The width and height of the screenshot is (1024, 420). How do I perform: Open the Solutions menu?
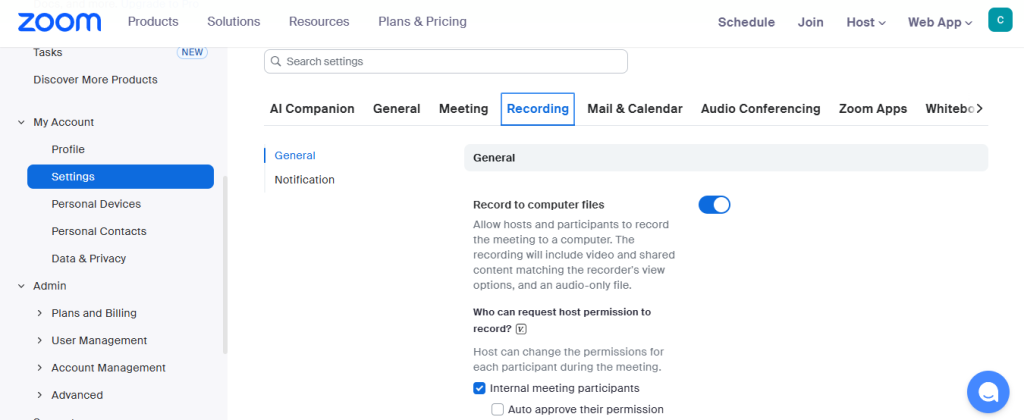[234, 22]
